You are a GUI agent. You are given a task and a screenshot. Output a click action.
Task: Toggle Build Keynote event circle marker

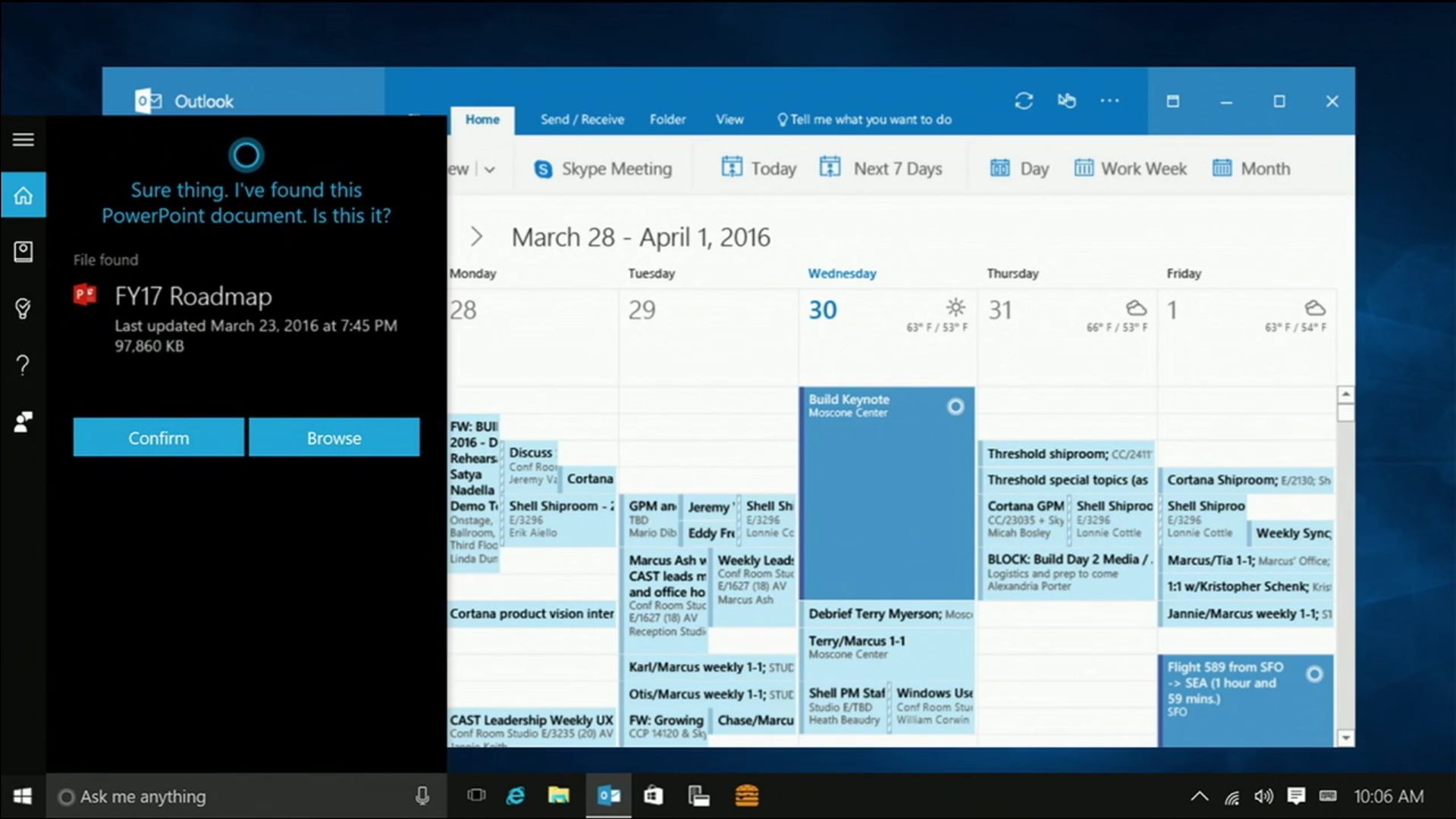click(955, 407)
